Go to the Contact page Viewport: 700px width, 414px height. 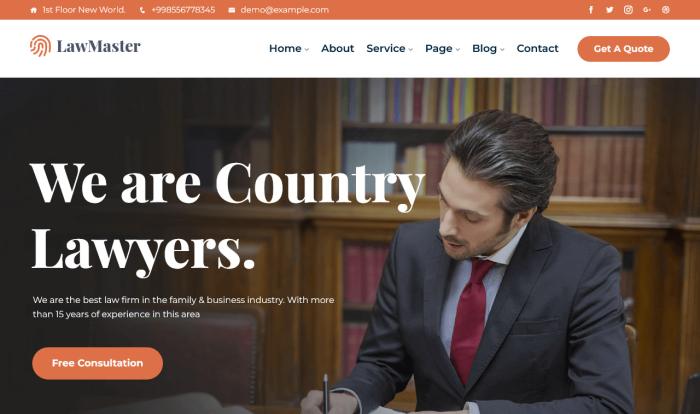(538, 48)
